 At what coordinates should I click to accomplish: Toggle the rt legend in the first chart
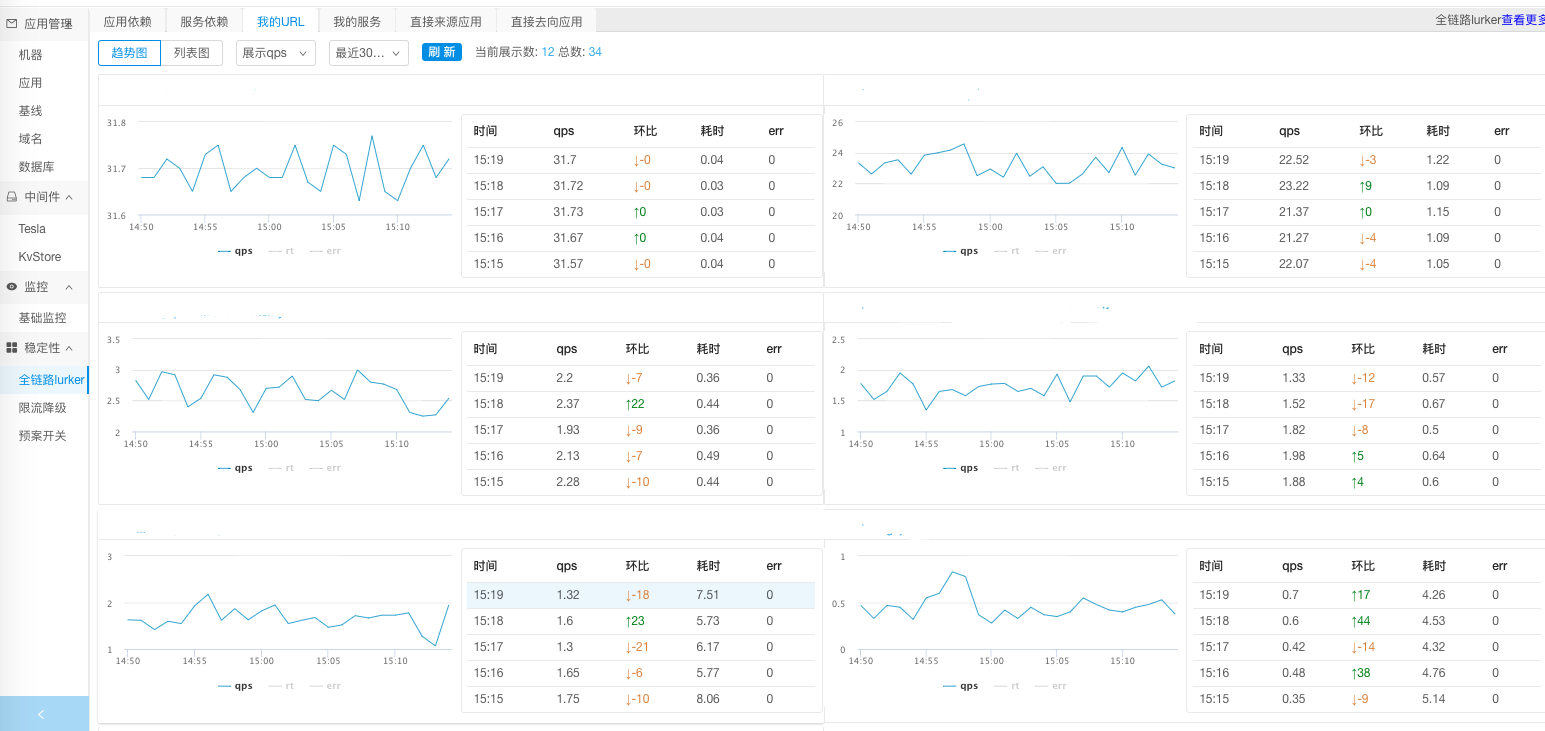pyautogui.click(x=282, y=251)
